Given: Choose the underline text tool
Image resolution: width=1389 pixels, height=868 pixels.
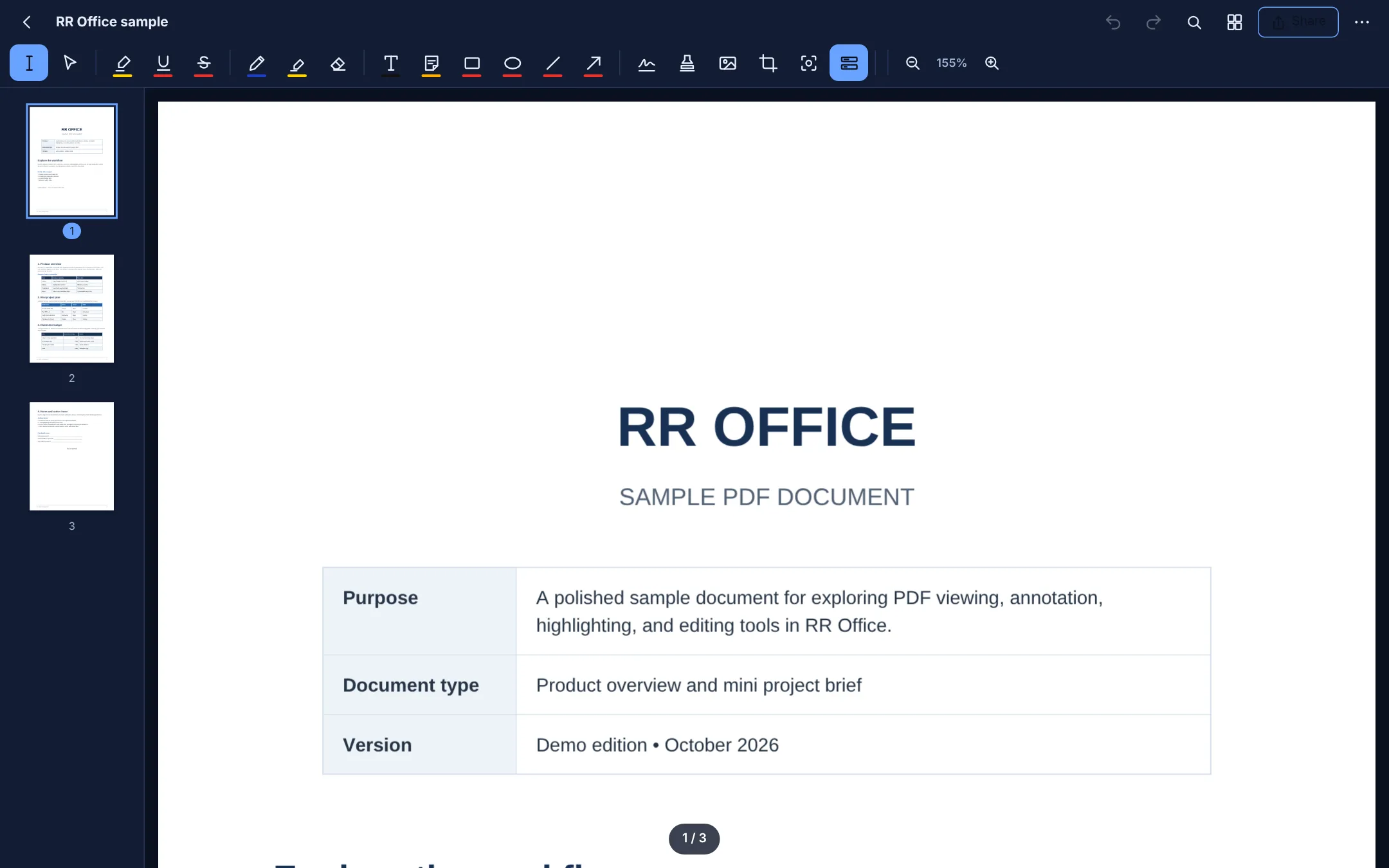Looking at the screenshot, I should coord(163,63).
